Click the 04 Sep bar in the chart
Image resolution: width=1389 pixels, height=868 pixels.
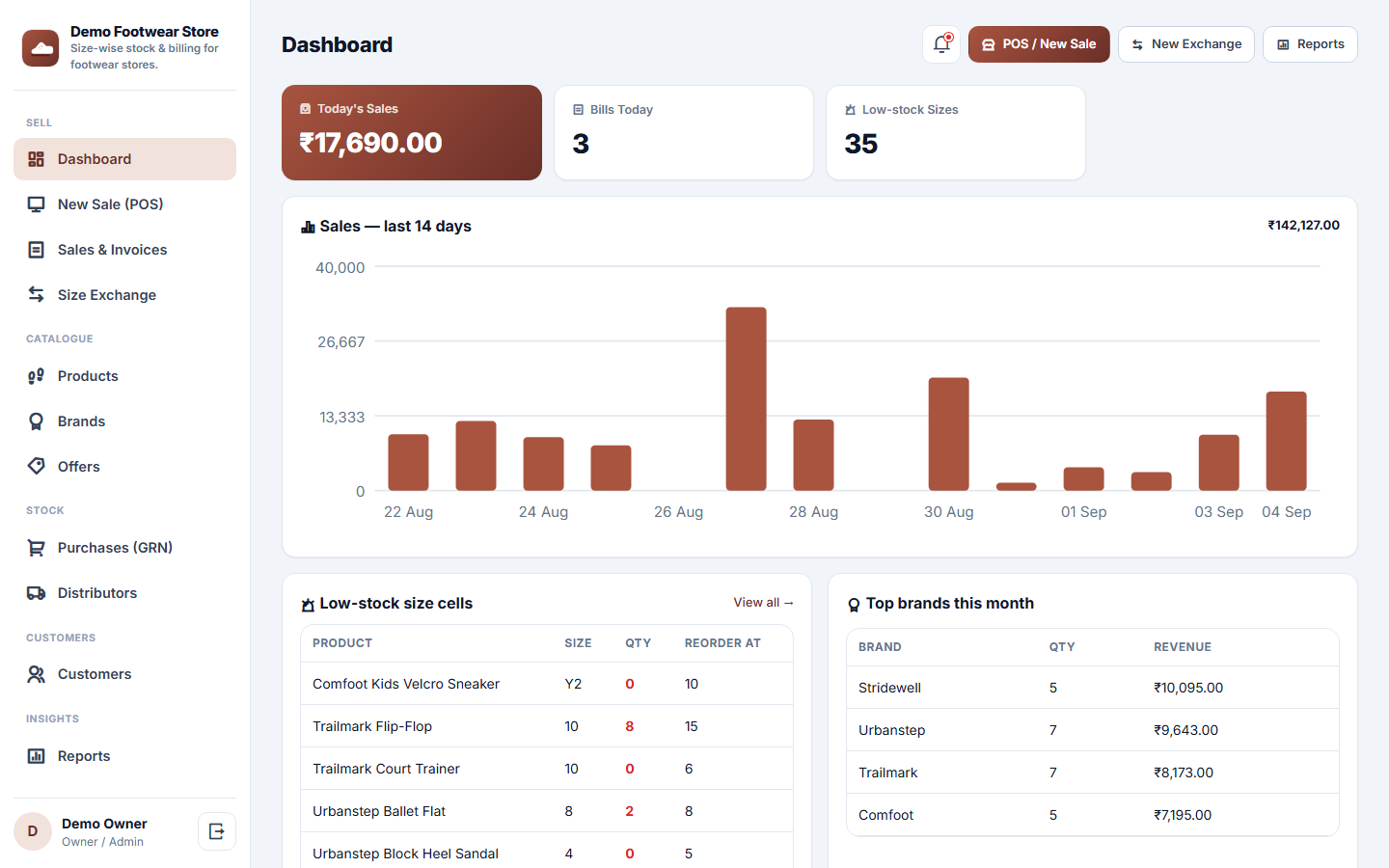pos(1287,442)
